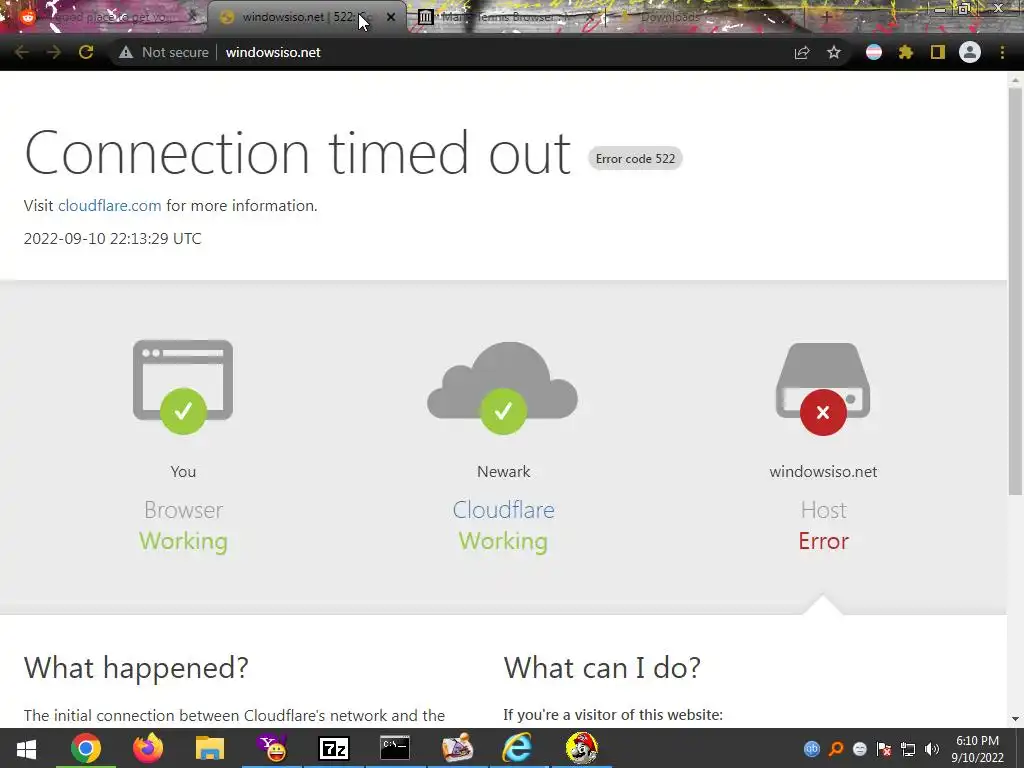Click the Newark location label

click(503, 472)
